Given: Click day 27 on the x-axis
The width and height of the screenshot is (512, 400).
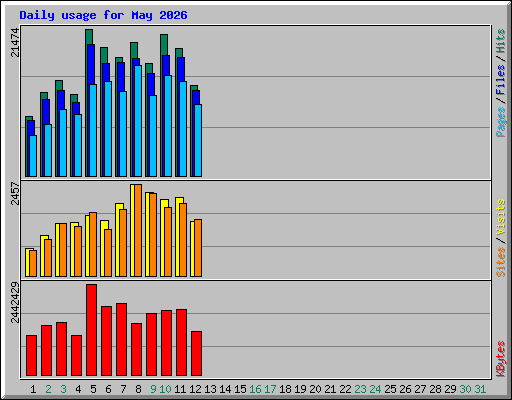Looking at the screenshot, I should pos(420,389).
